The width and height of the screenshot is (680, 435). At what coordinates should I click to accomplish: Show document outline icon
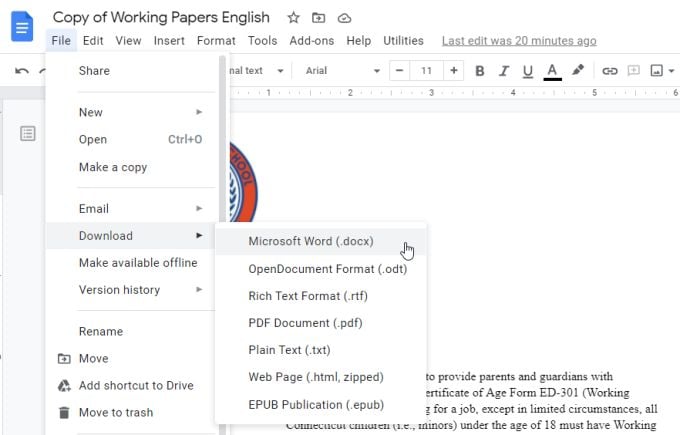(x=28, y=133)
